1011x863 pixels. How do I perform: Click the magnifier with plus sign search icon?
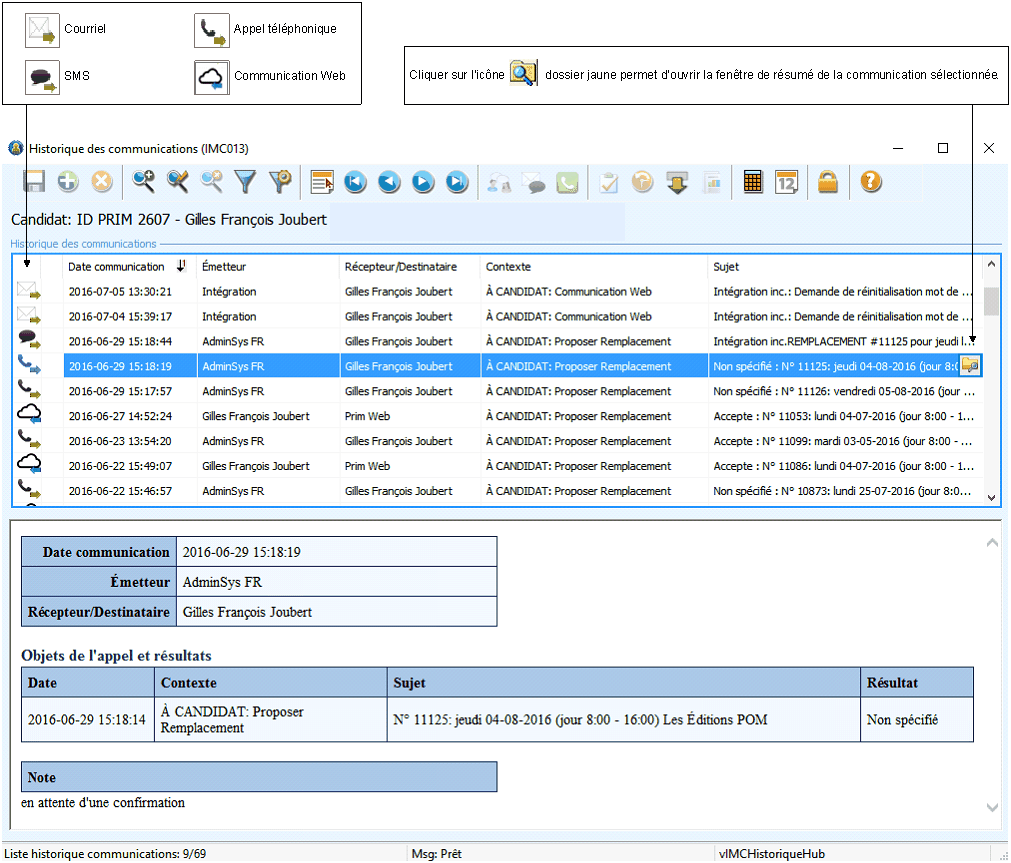pos(144,182)
